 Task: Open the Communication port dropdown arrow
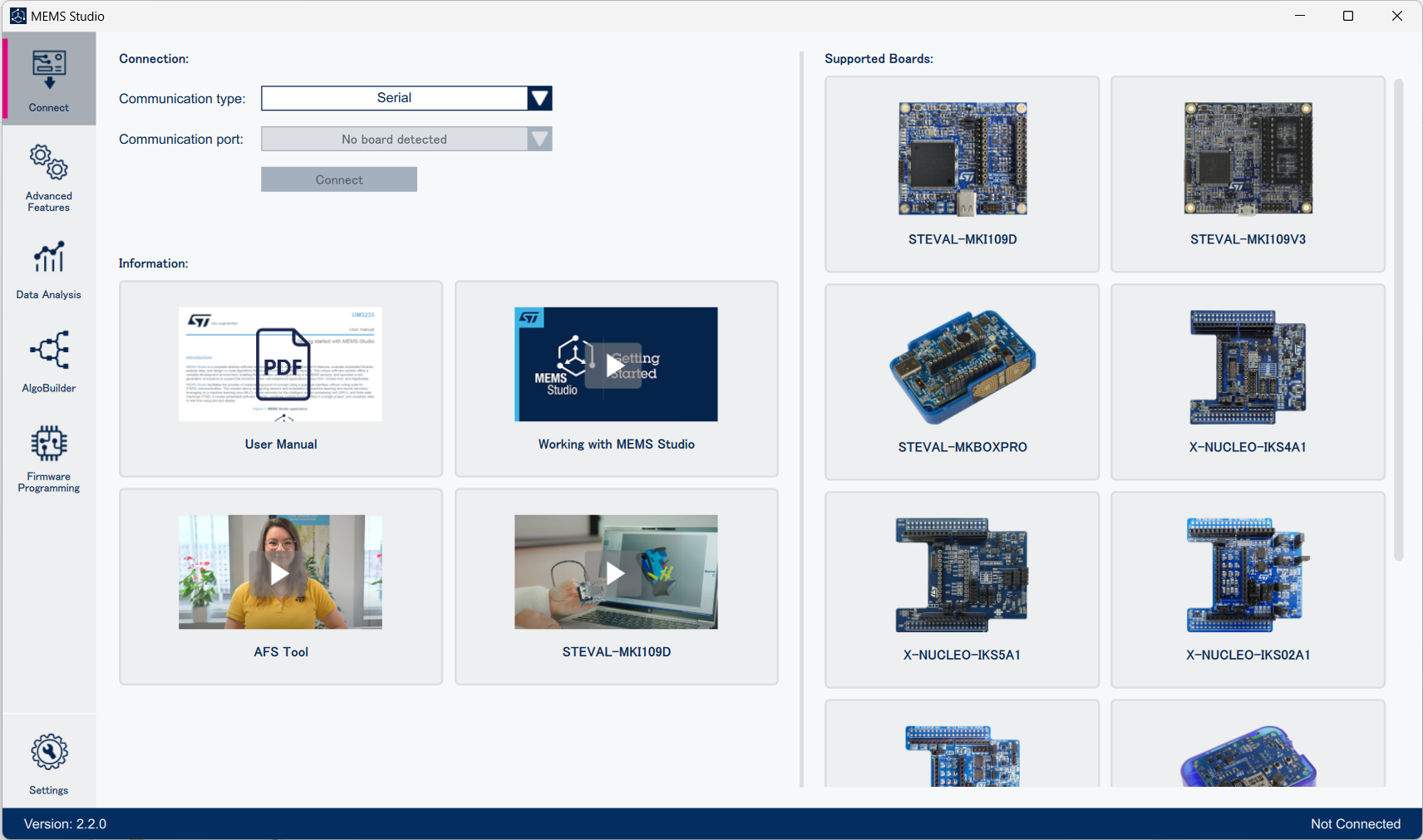click(539, 139)
